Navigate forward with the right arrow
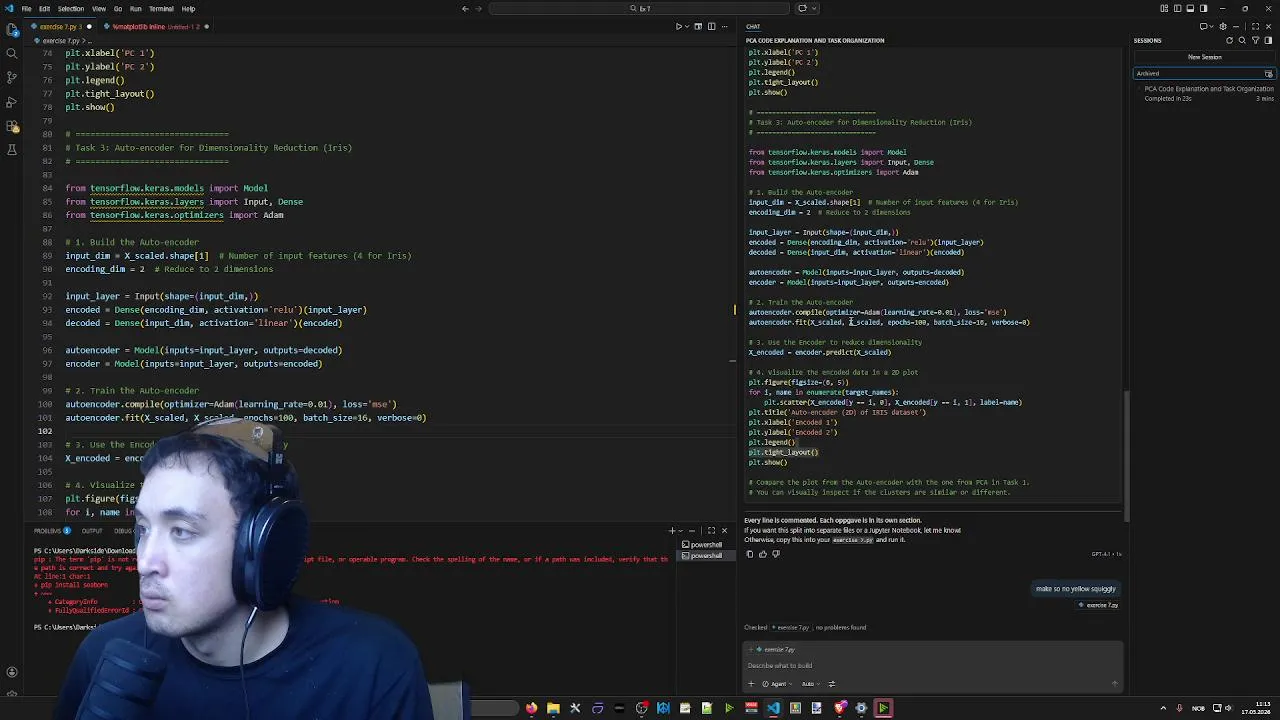 pyautogui.click(x=481, y=8)
